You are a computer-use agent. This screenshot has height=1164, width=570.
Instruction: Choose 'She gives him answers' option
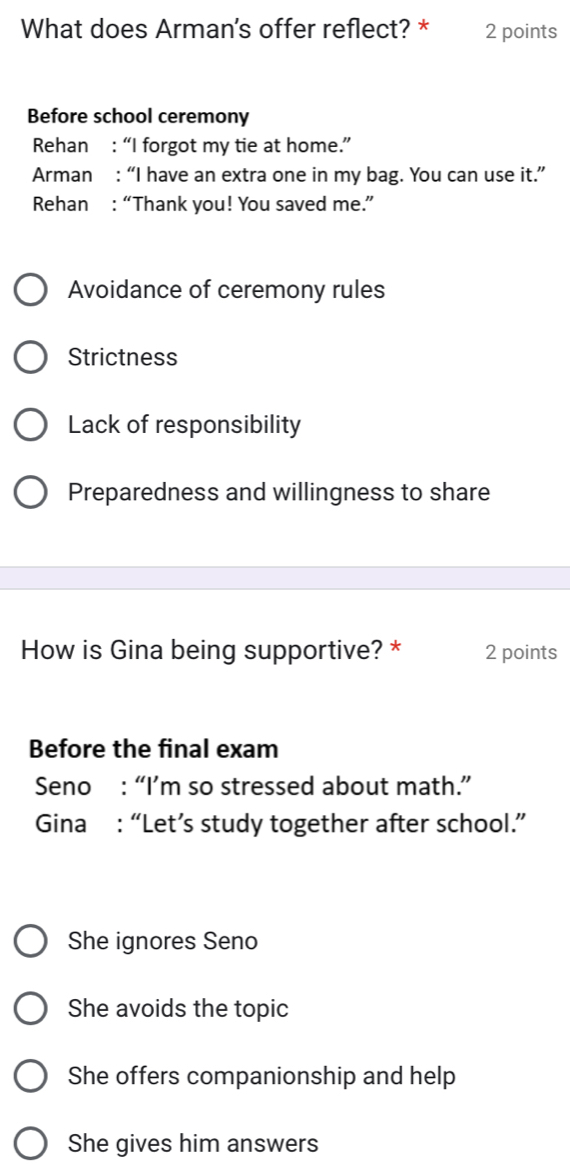30,1144
